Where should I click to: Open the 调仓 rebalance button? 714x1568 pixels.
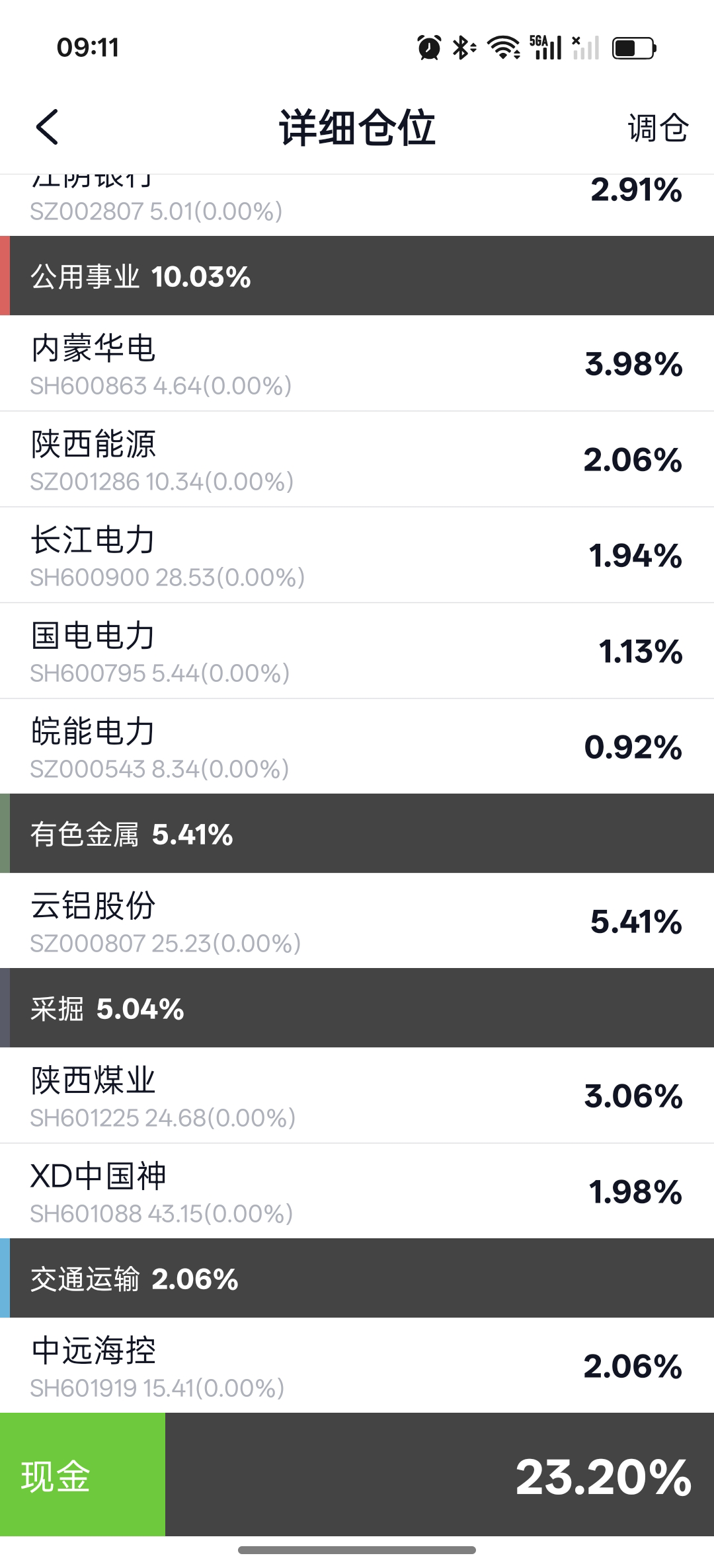click(x=658, y=128)
